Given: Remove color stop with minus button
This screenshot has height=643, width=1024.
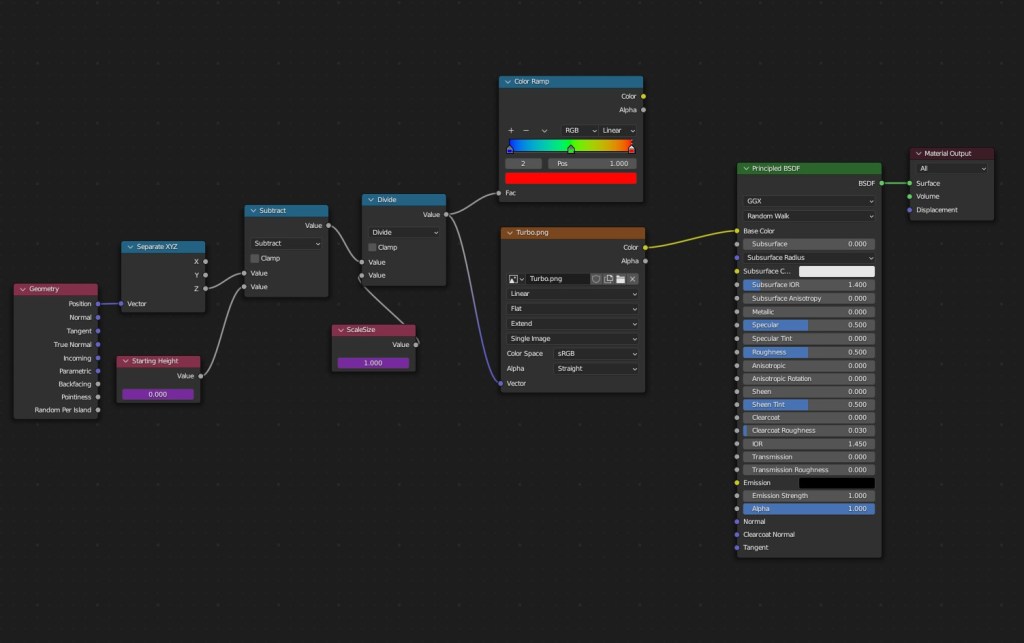Looking at the screenshot, I should (x=526, y=130).
